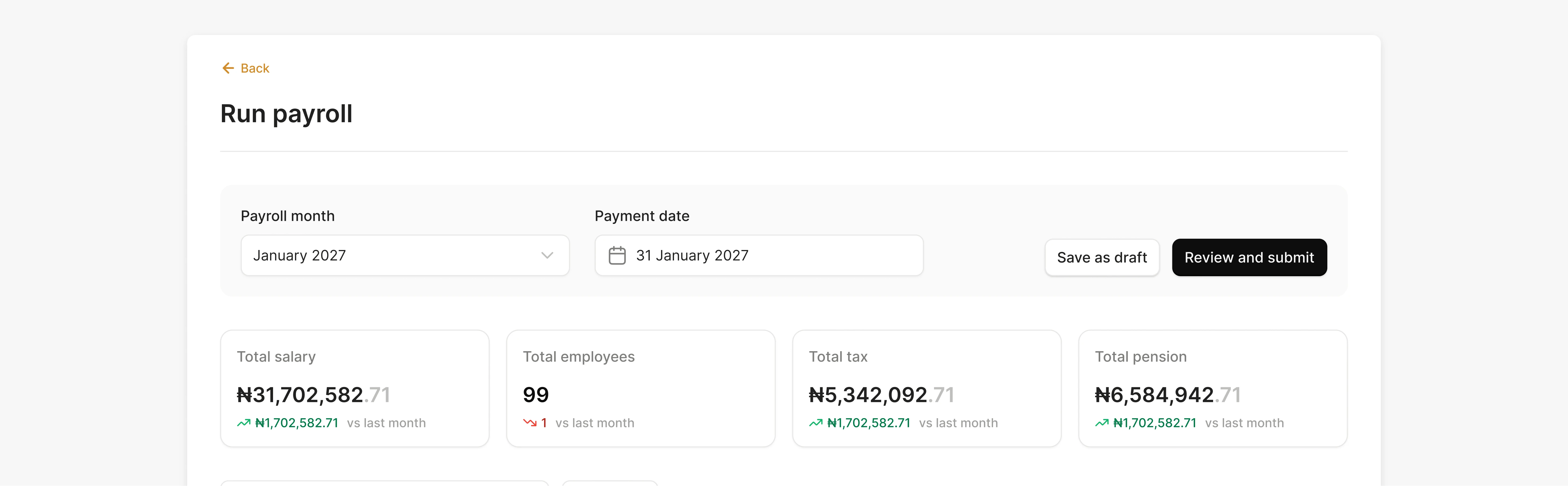
Task: Click upward trend icon under Total salary
Action: click(x=243, y=423)
